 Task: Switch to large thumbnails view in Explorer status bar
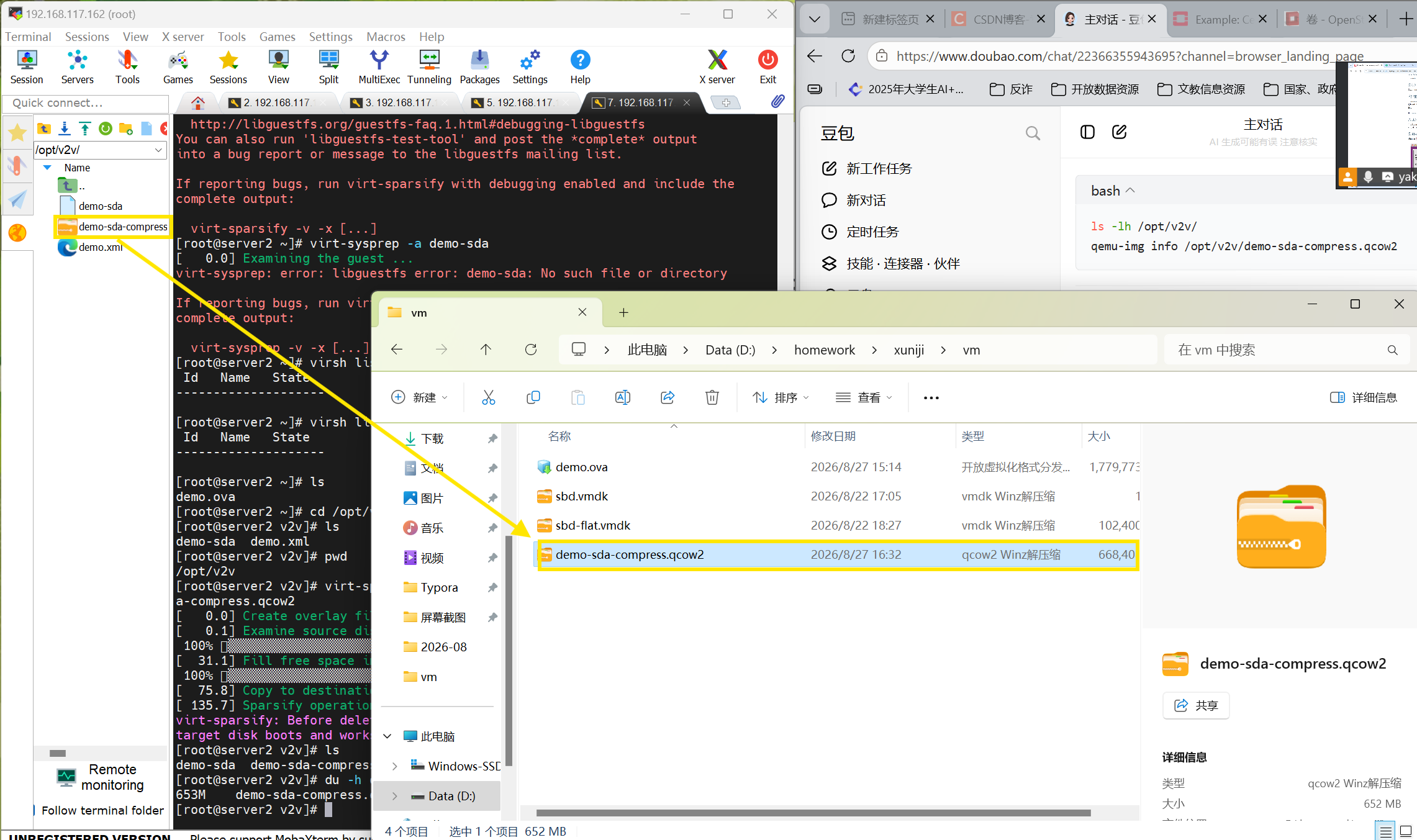pos(1406,831)
